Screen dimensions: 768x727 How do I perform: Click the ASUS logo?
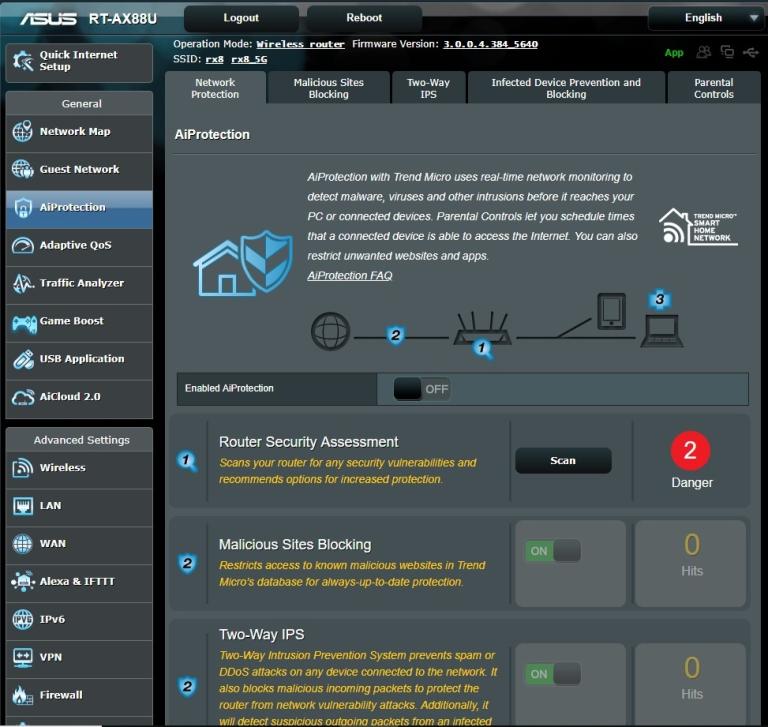coord(48,19)
